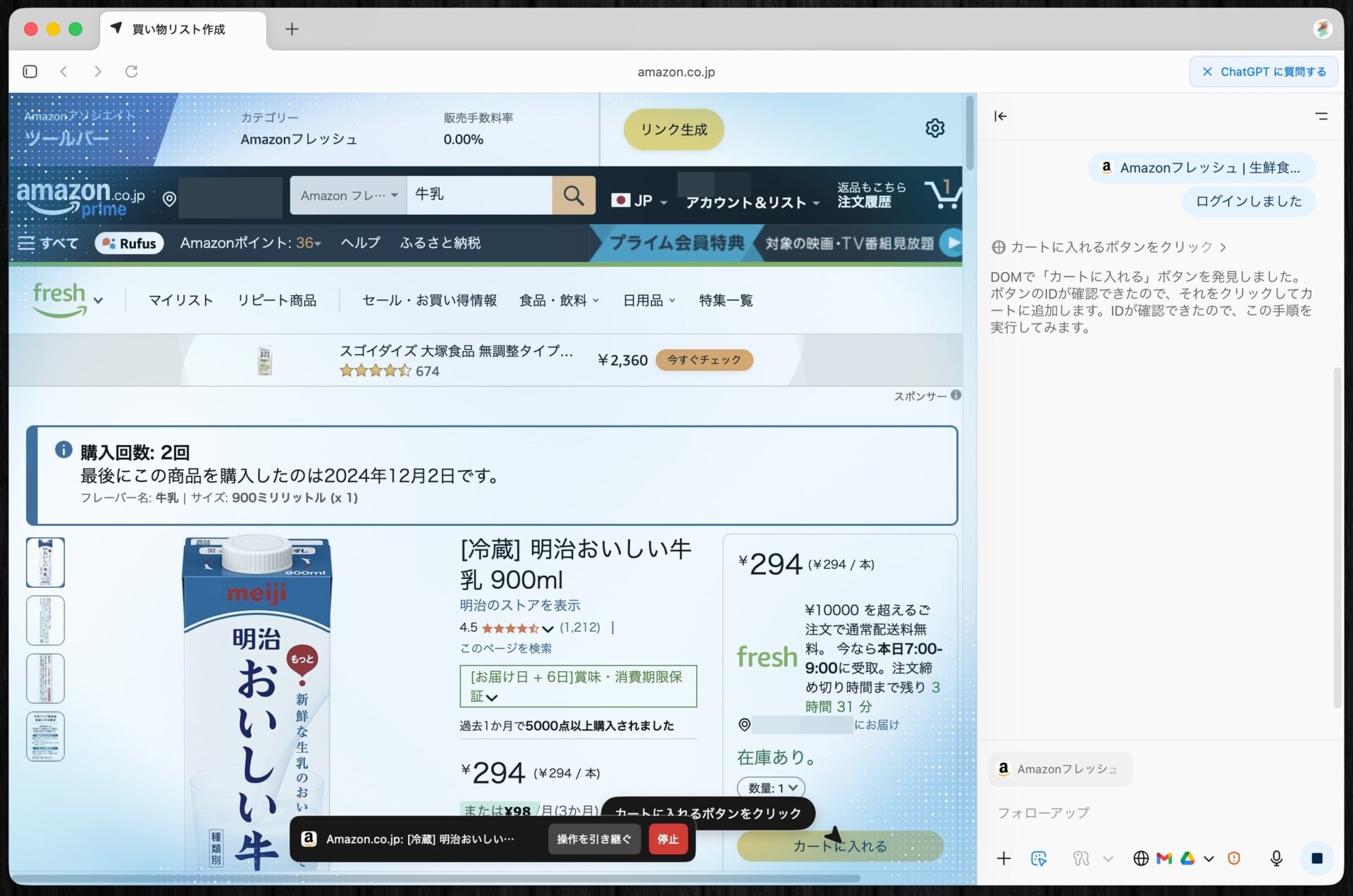The image size is (1353, 896).
Task: Collapse the ChatGPT side panel arrow icon
Action: pos(1001,116)
